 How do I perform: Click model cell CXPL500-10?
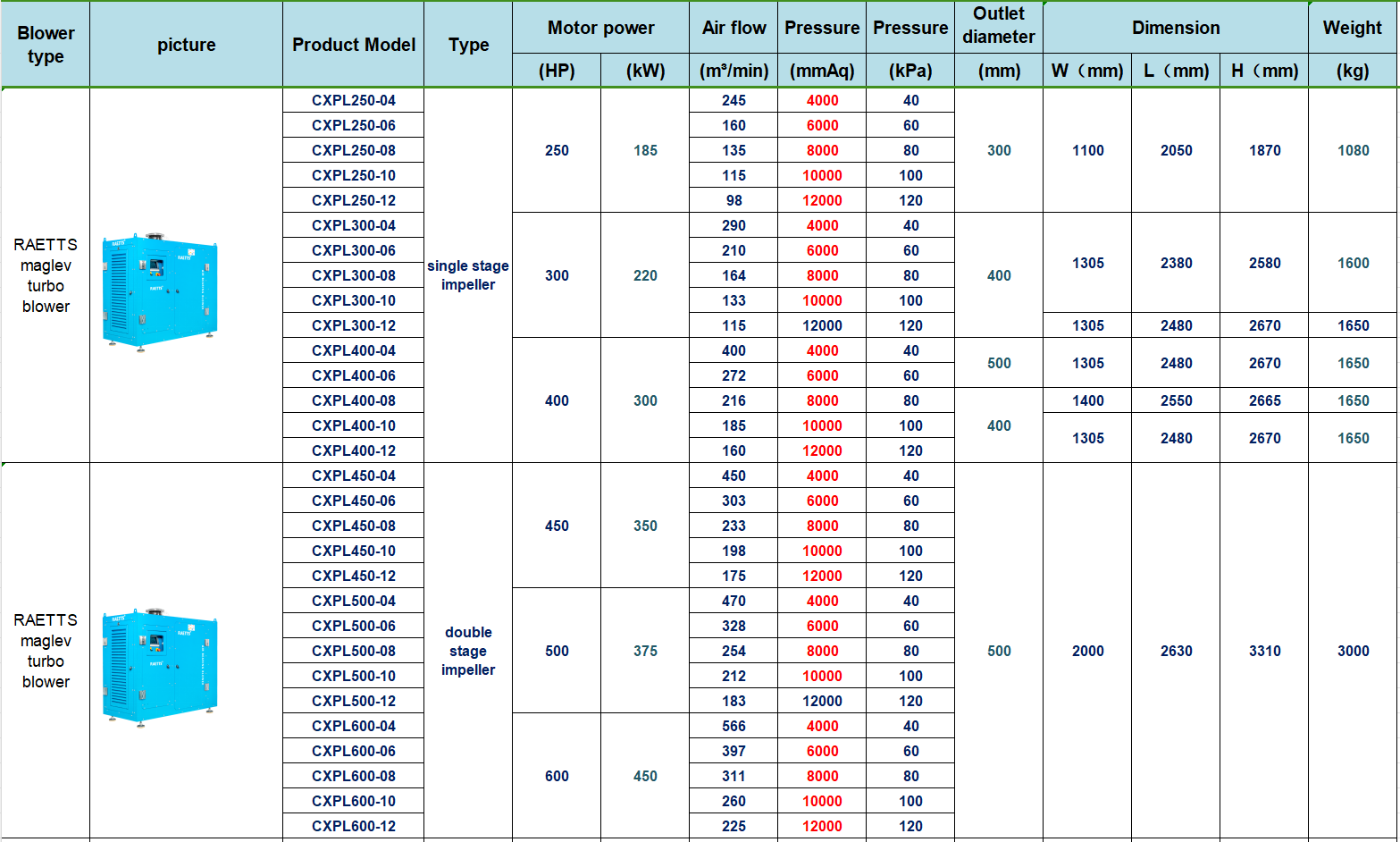(354, 676)
